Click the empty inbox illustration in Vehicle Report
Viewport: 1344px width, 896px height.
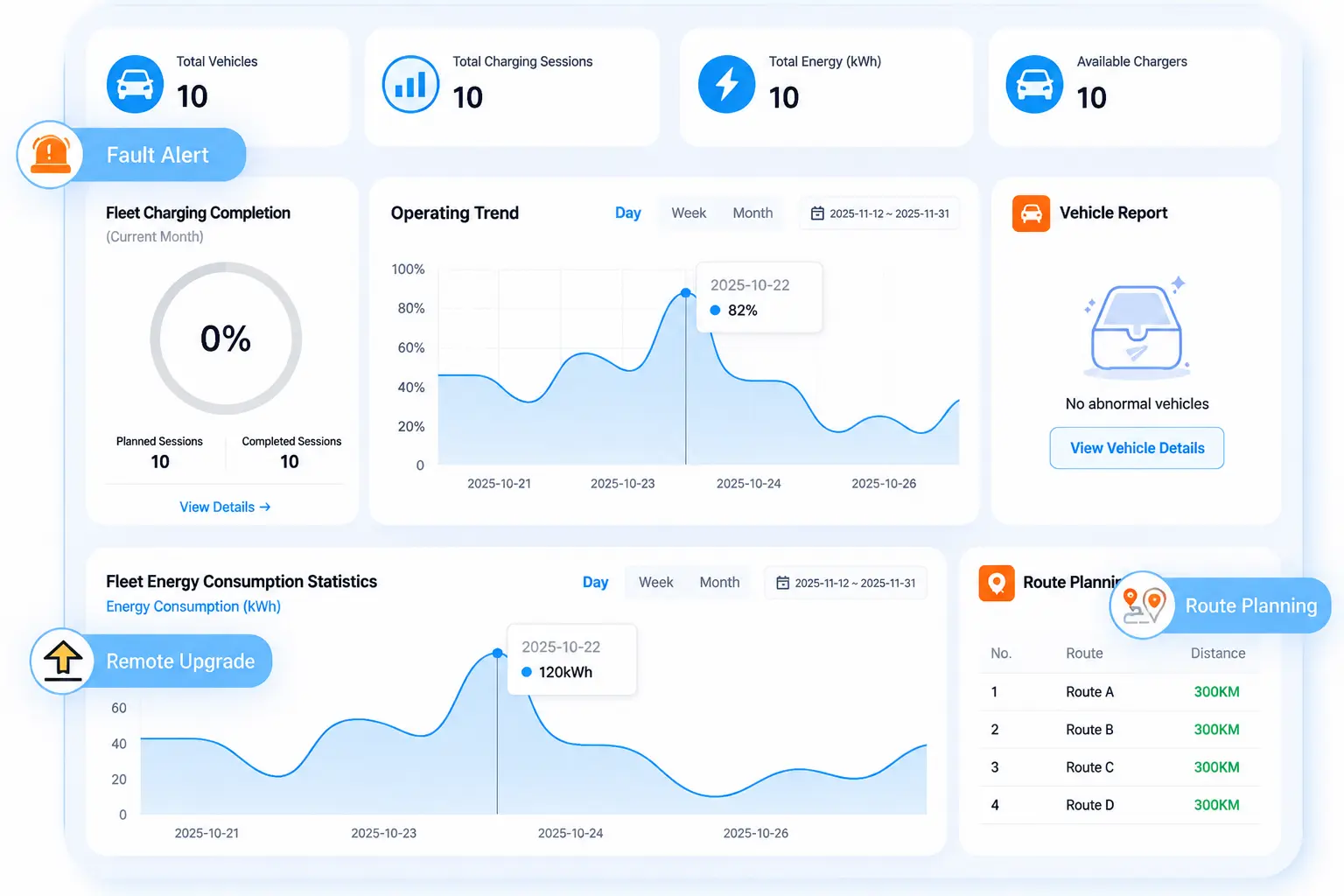[x=1137, y=330]
